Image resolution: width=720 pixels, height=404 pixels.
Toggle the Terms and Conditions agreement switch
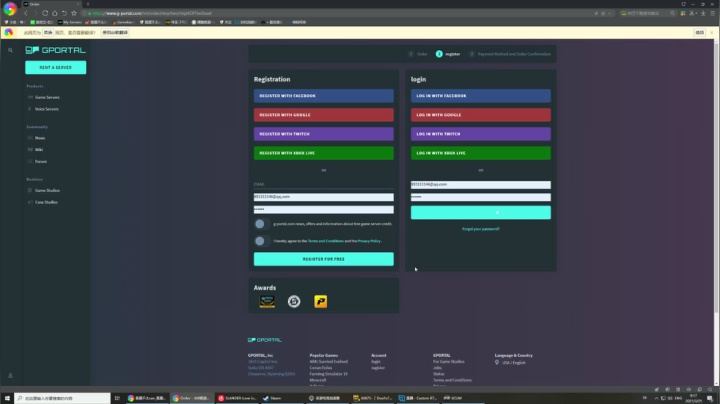click(x=260, y=241)
